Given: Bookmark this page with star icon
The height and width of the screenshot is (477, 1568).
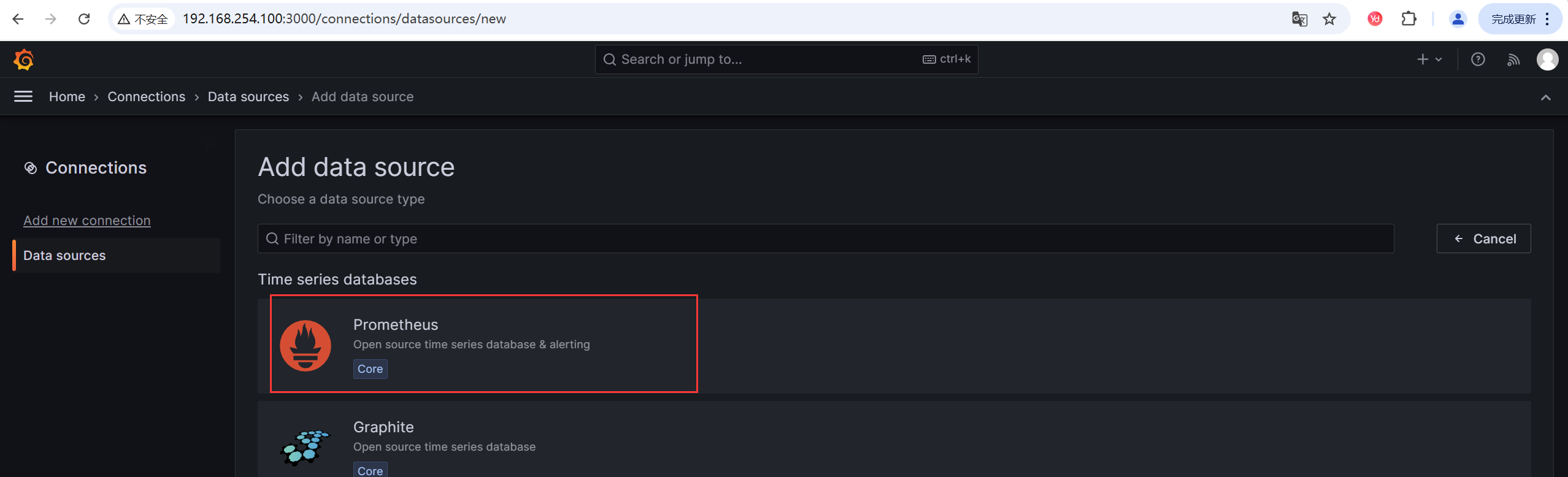Looking at the screenshot, I should [x=1329, y=19].
